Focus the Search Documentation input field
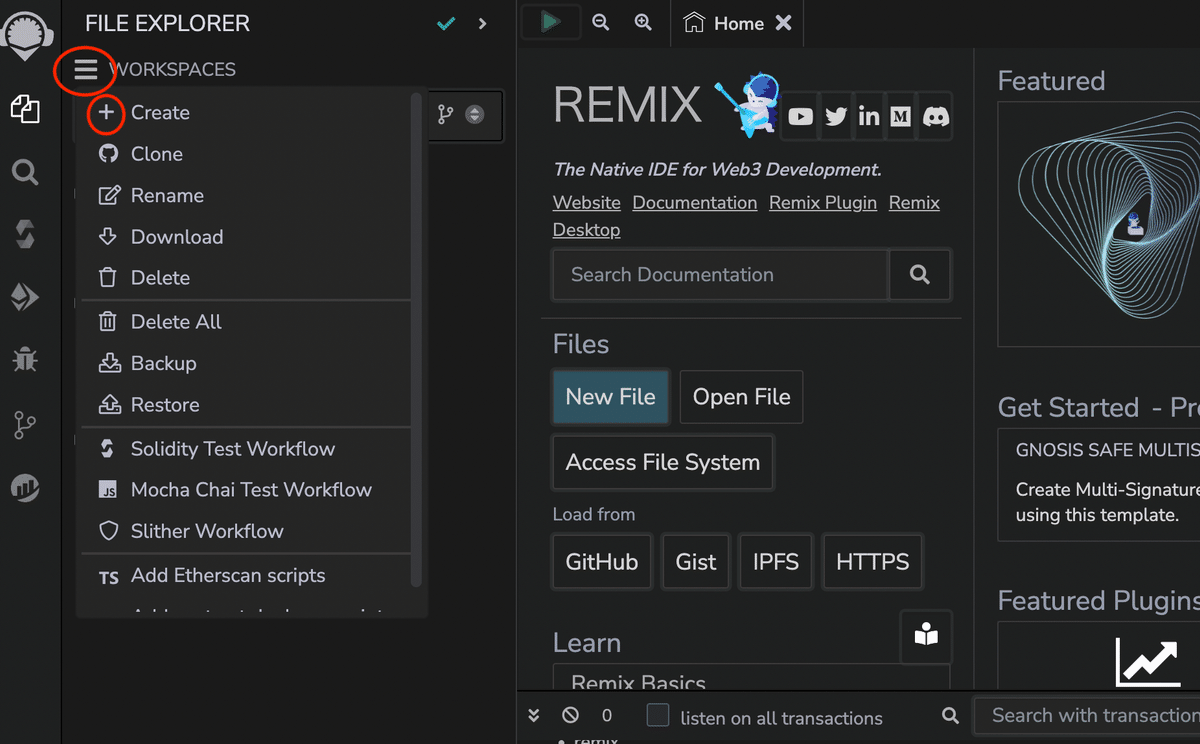This screenshot has height=744, width=1200. tap(720, 275)
